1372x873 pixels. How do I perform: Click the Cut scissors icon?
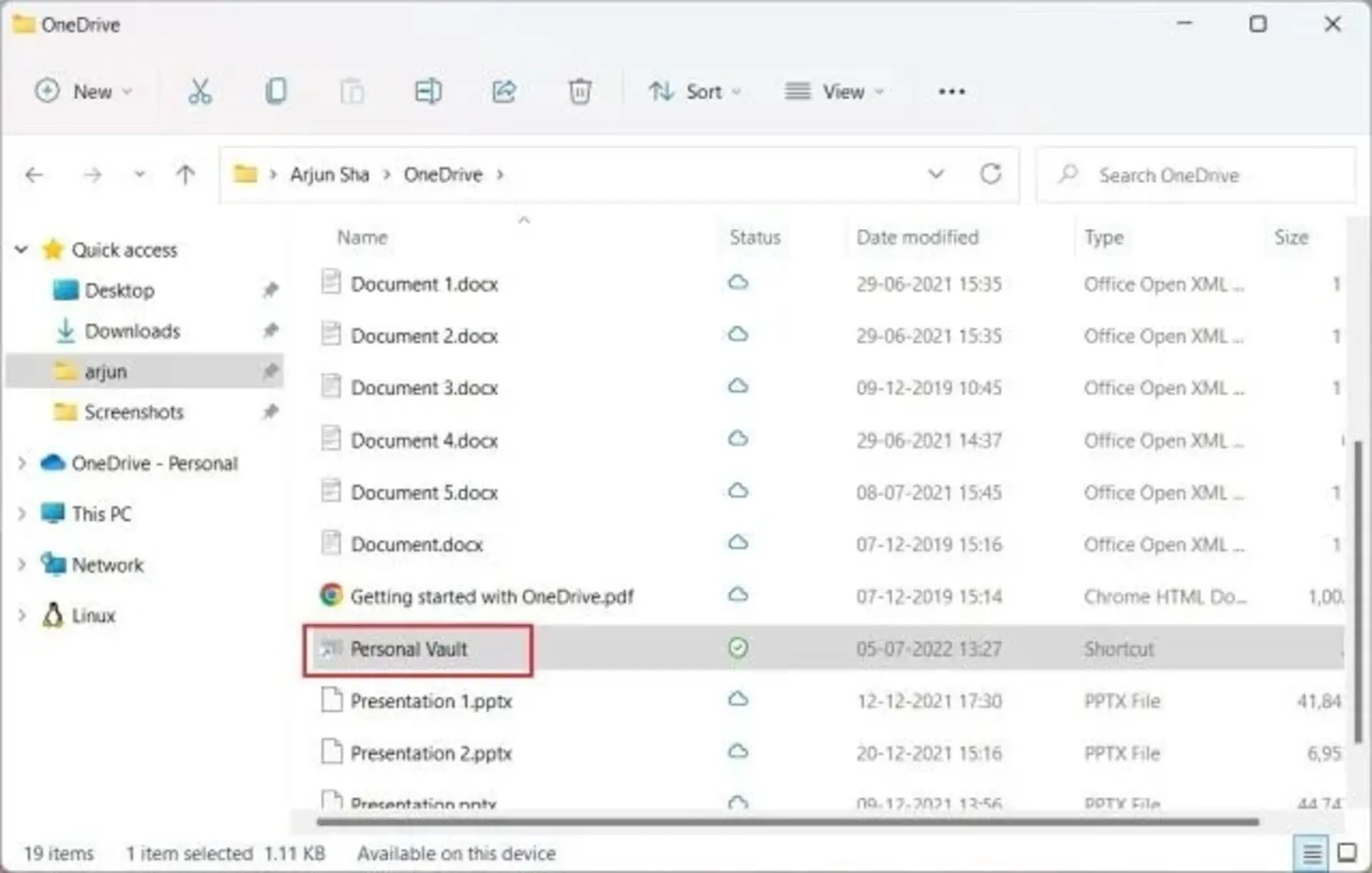199,92
